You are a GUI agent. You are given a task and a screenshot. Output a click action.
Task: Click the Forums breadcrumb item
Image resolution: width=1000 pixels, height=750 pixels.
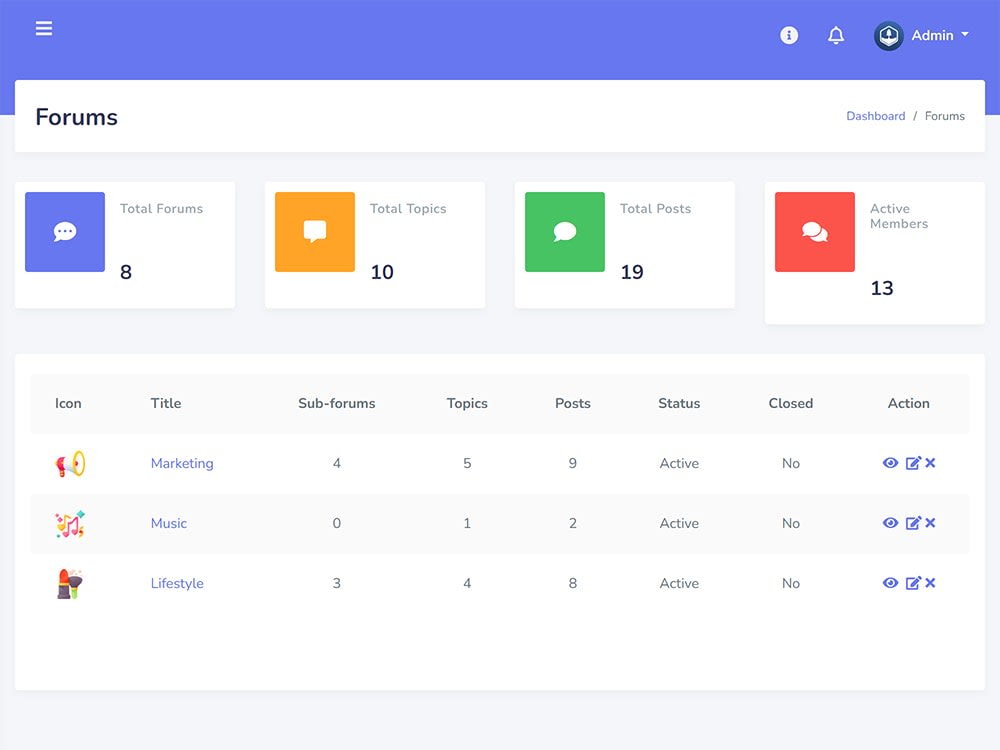[x=944, y=116]
